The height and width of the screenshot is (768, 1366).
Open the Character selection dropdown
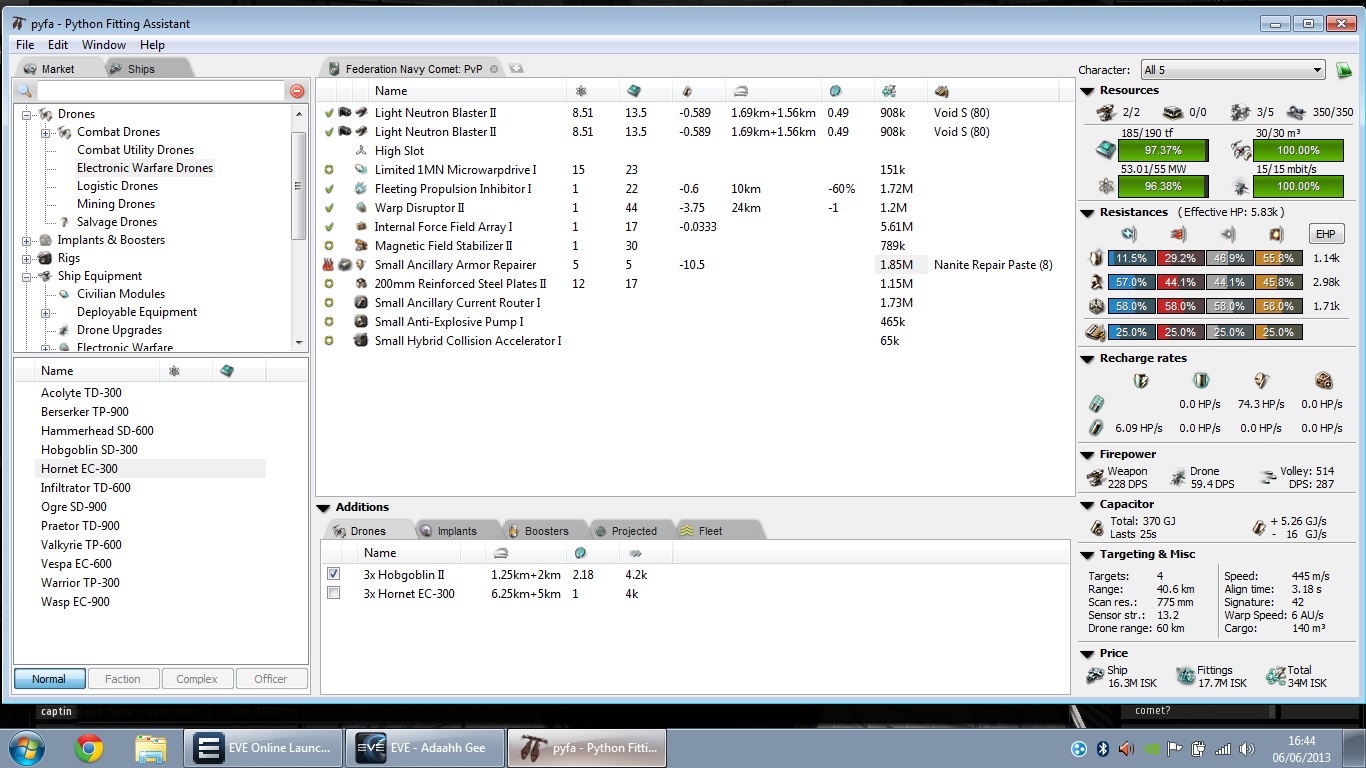pyautogui.click(x=1233, y=70)
